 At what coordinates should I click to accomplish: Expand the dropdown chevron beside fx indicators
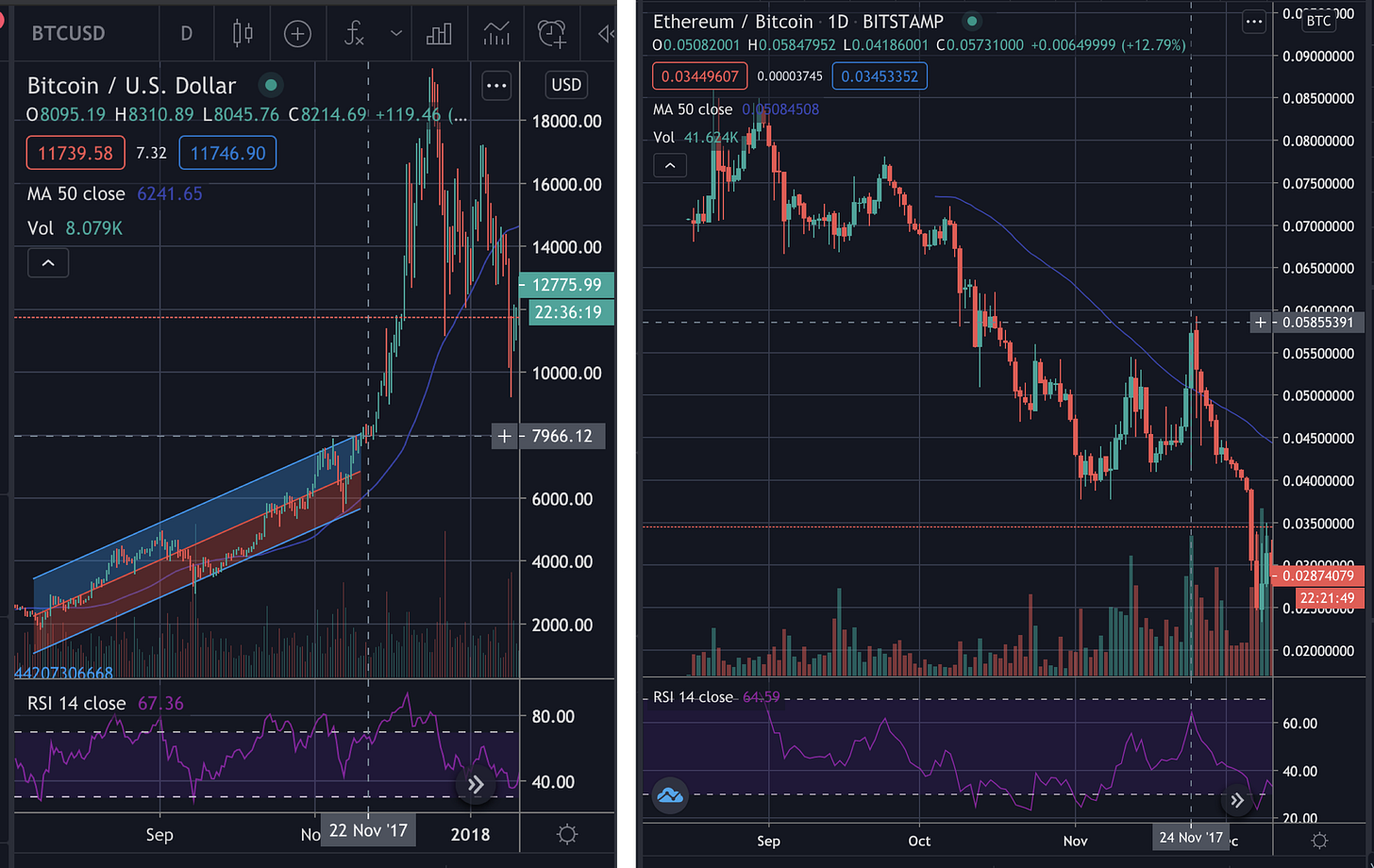pyautogui.click(x=396, y=34)
